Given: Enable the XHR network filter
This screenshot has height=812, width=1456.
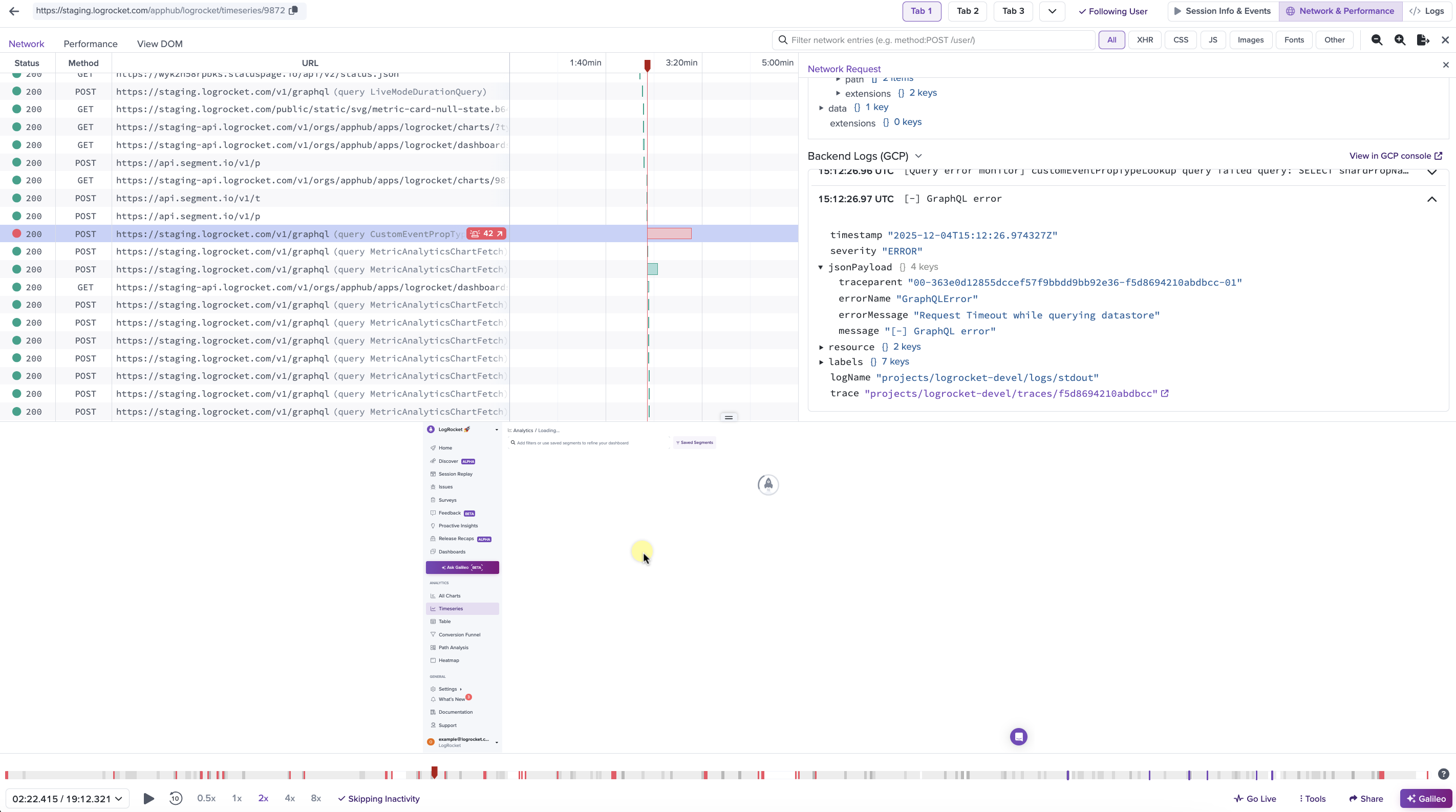Looking at the screenshot, I should point(1145,39).
